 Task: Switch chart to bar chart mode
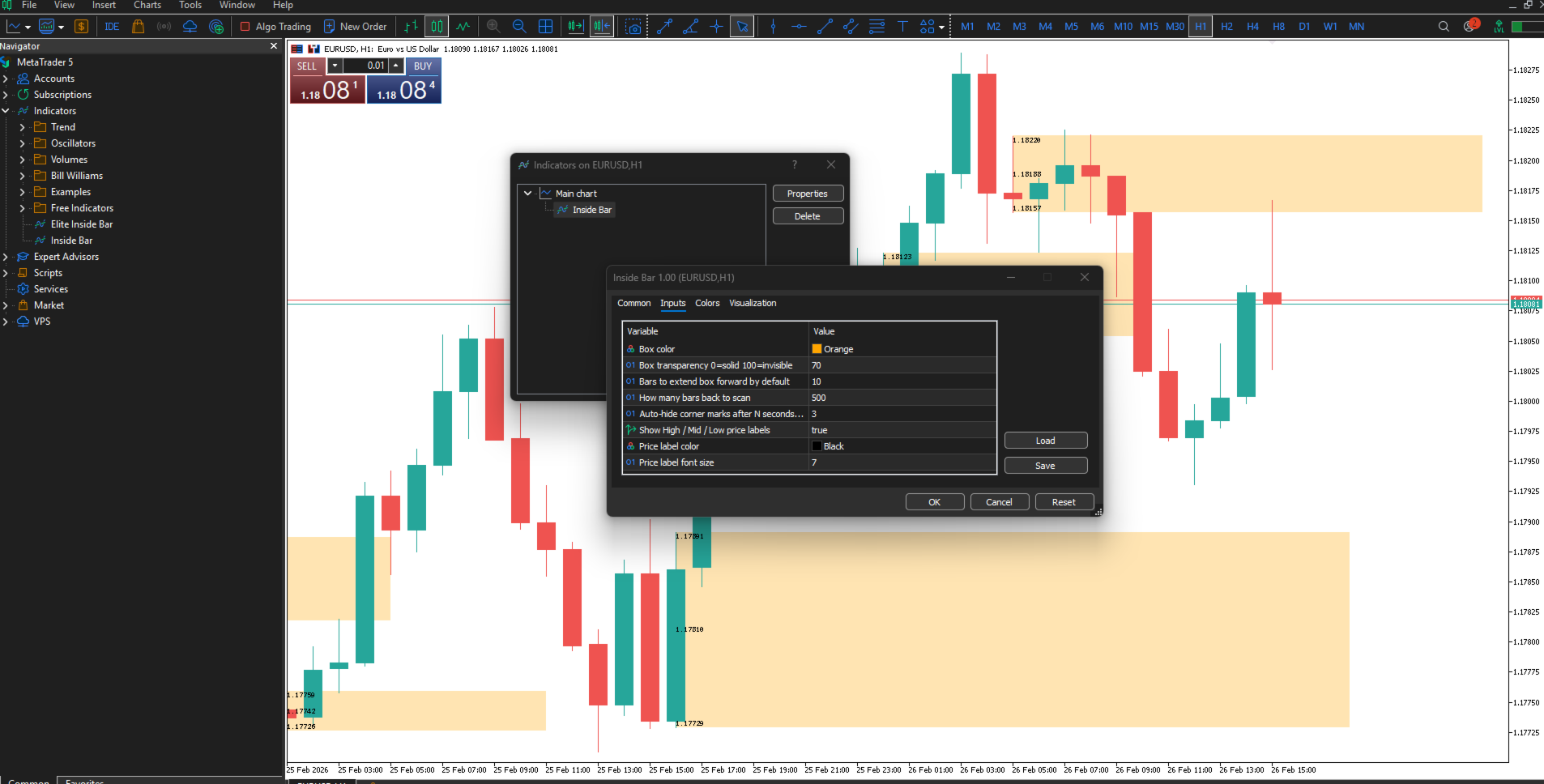[x=411, y=27]
